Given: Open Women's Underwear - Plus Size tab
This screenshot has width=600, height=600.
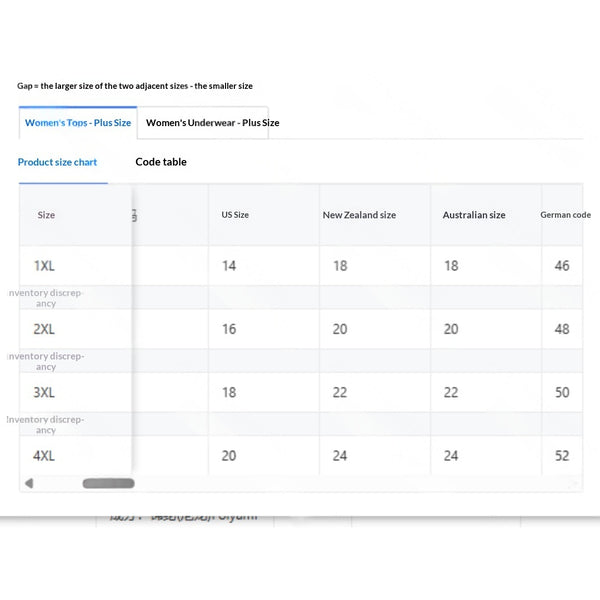Looking at the screenshot, I should pos(203,123).
